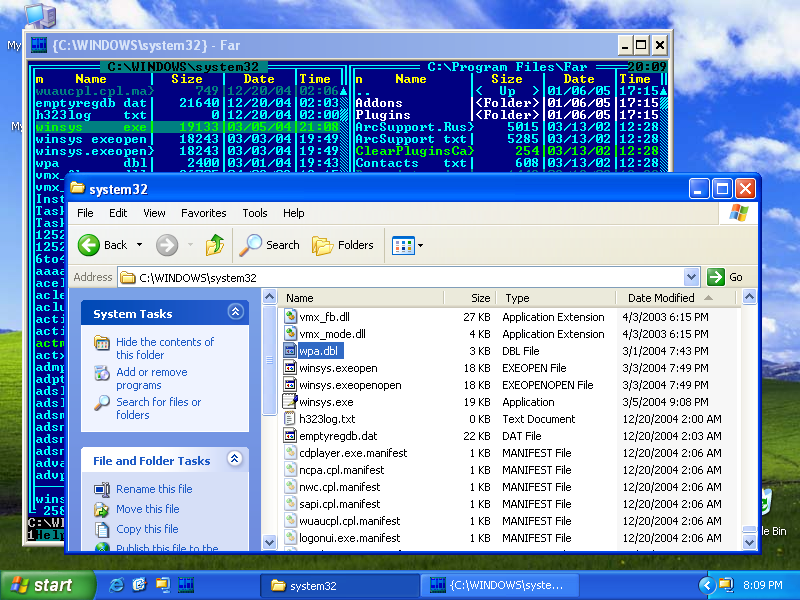Image resolution: width=800 pixels, height=600 pixels.
Task: Open the Back button history dropdown
Action: (x=139, y=245)
